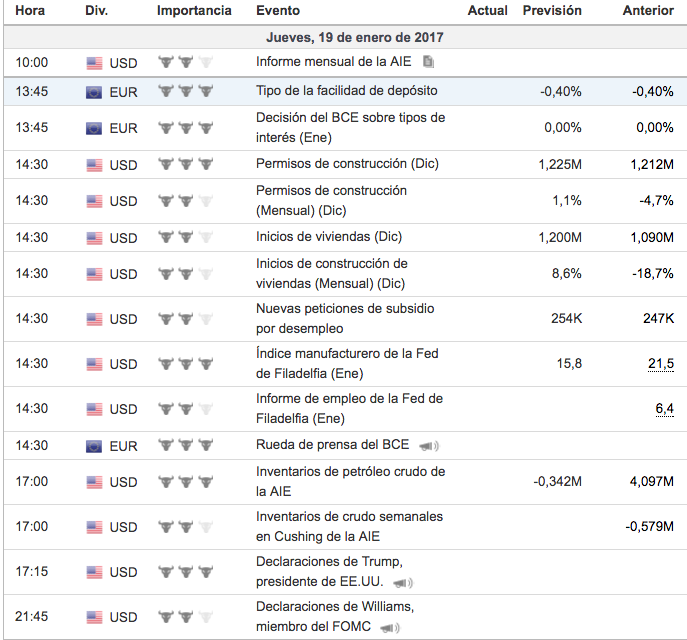This screenshot has height=640, width=687.
Task: Click importance bull icons for Inicios de viviendas (Dic)
Action: (x=186, y=237)
